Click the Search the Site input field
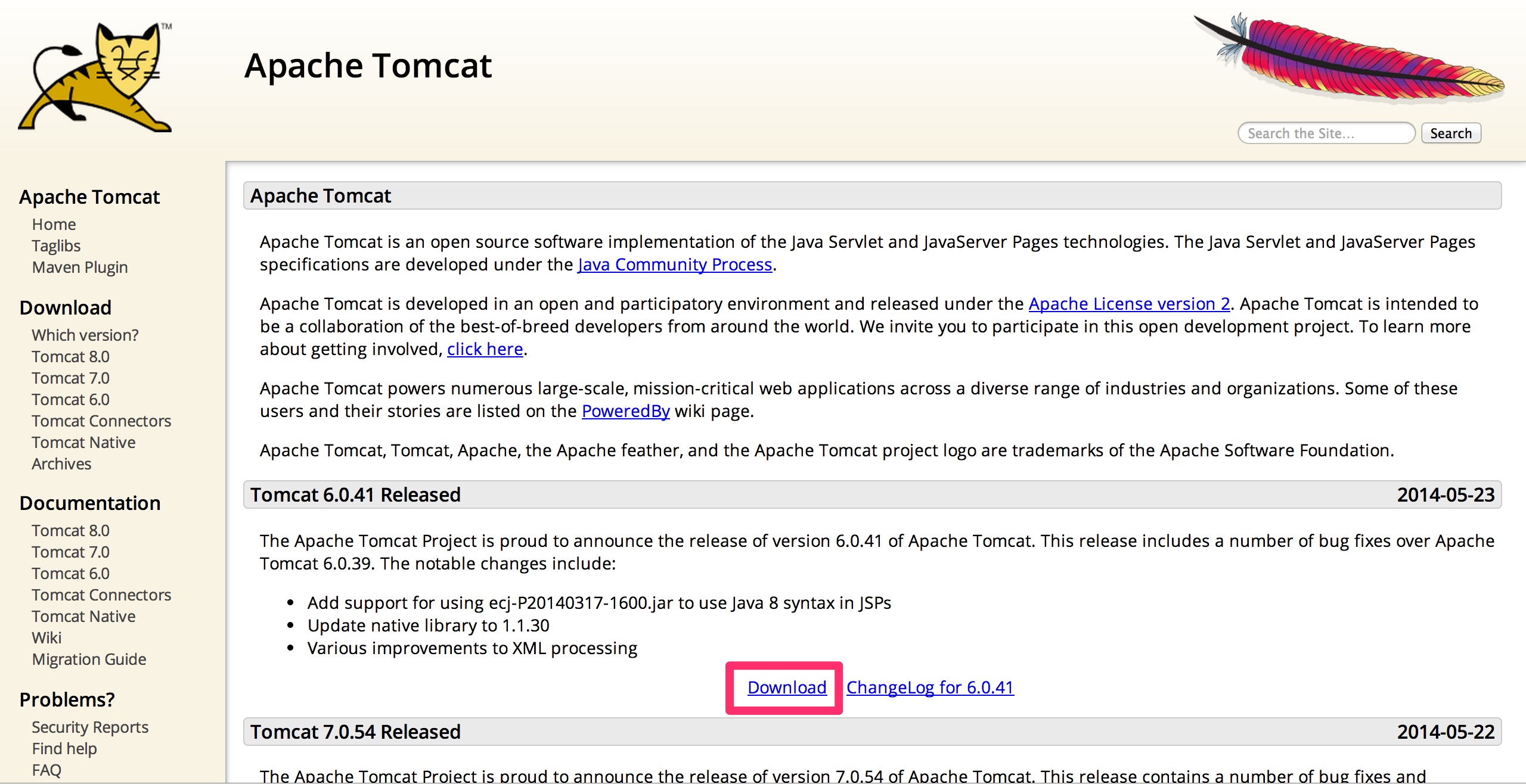1526x784 pixels. pyautogui.click(x=1325, y=132)
